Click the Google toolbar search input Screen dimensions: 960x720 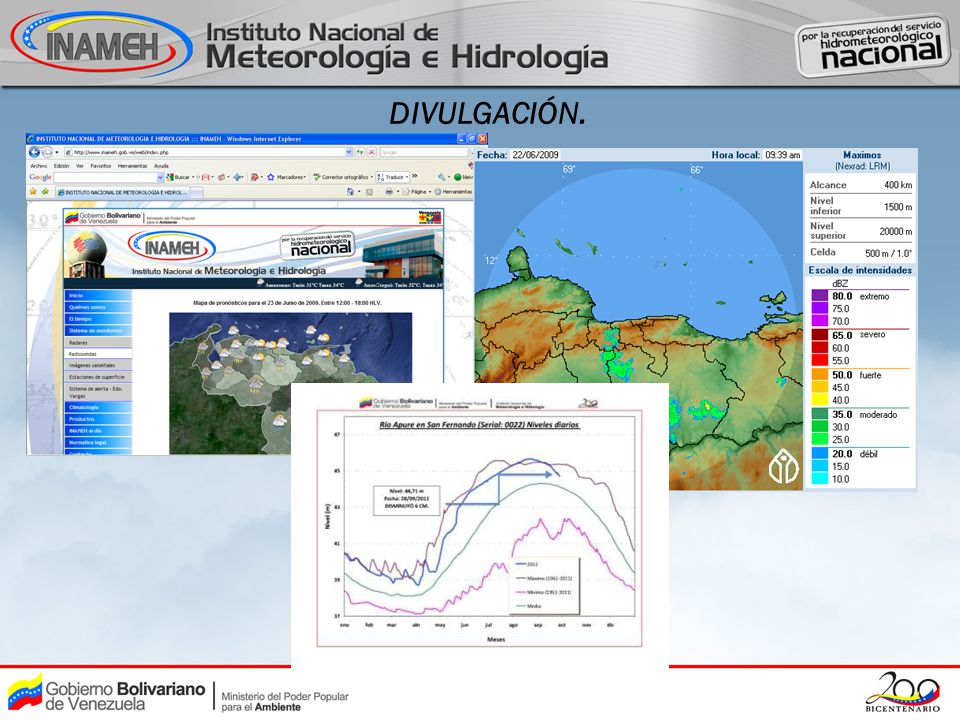(105, 177)
